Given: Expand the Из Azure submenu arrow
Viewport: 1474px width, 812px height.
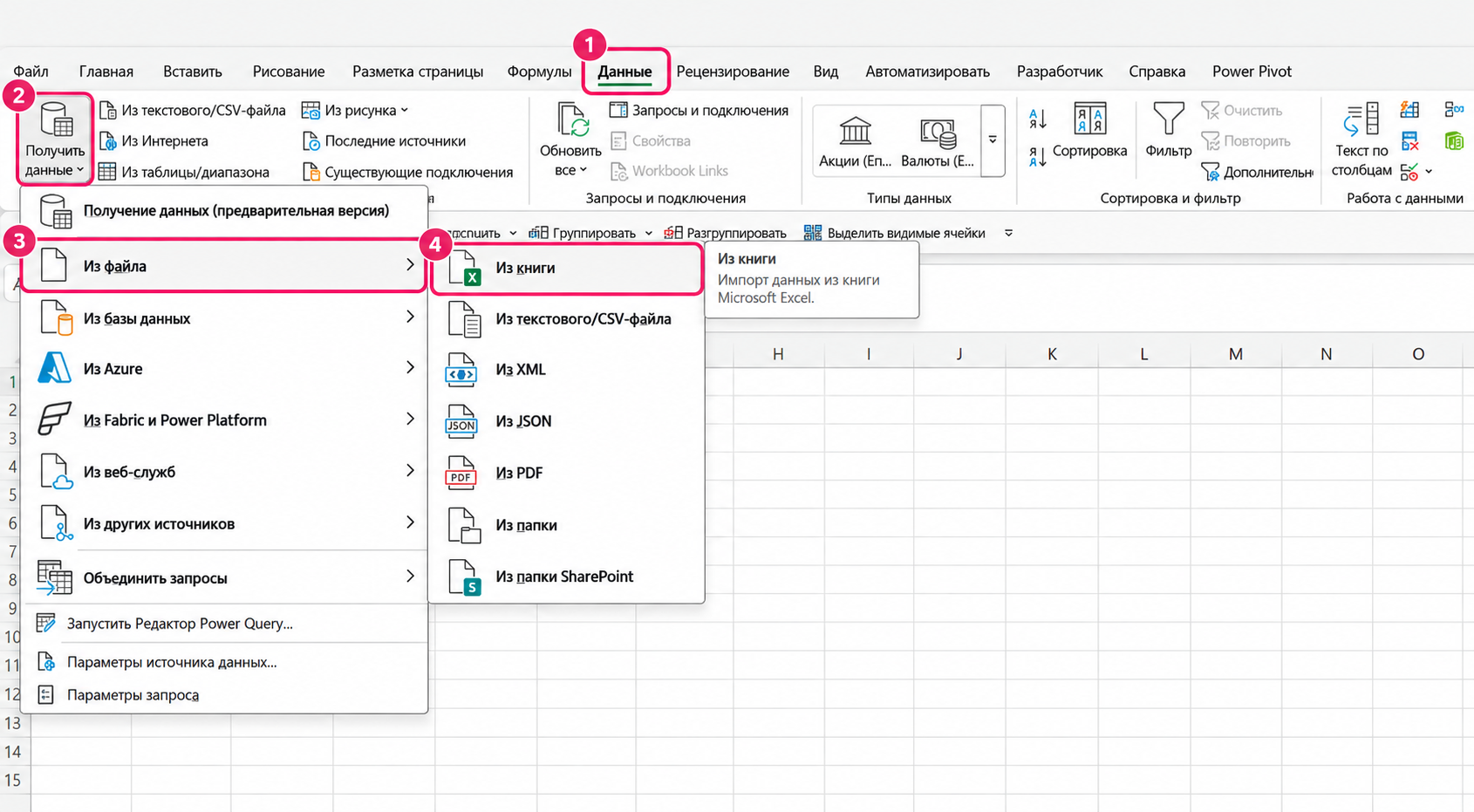Looking at the screenshot, I should click(x=410, y=368).
